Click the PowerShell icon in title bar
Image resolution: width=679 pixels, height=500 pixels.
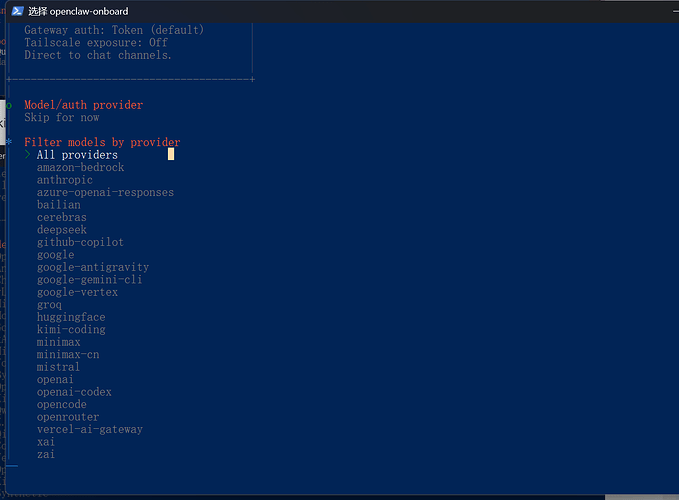click(x=14, y=11)
